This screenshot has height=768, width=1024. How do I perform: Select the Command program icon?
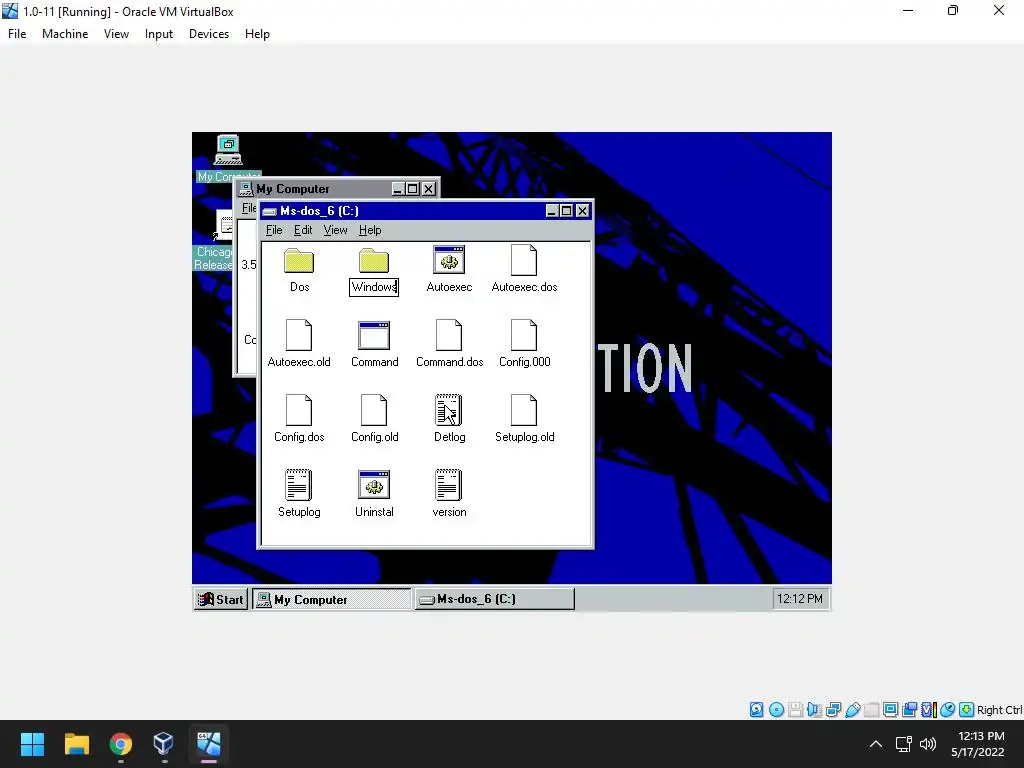(x=374, y=335)
